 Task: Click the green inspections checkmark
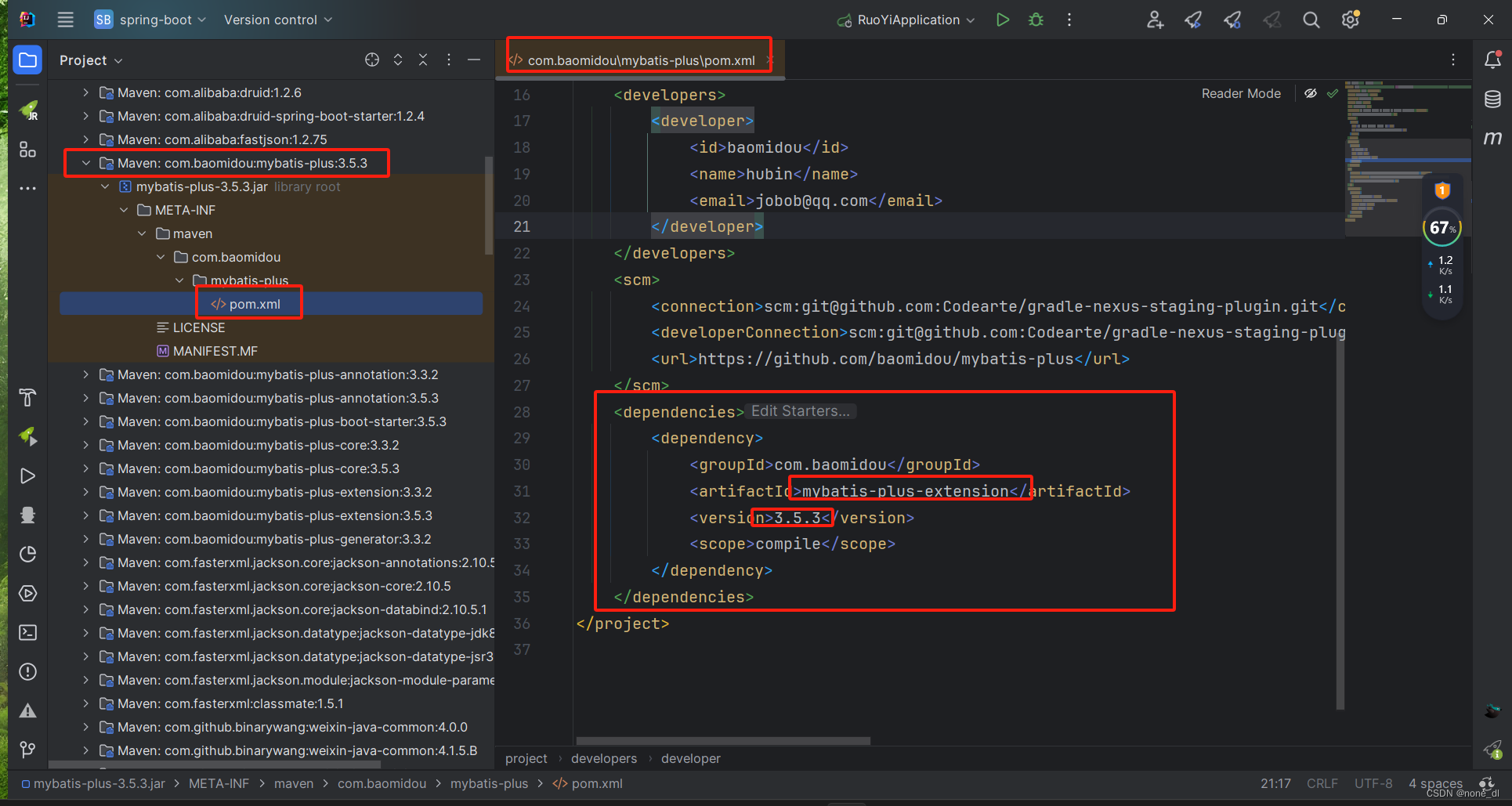pos(1333,92)
